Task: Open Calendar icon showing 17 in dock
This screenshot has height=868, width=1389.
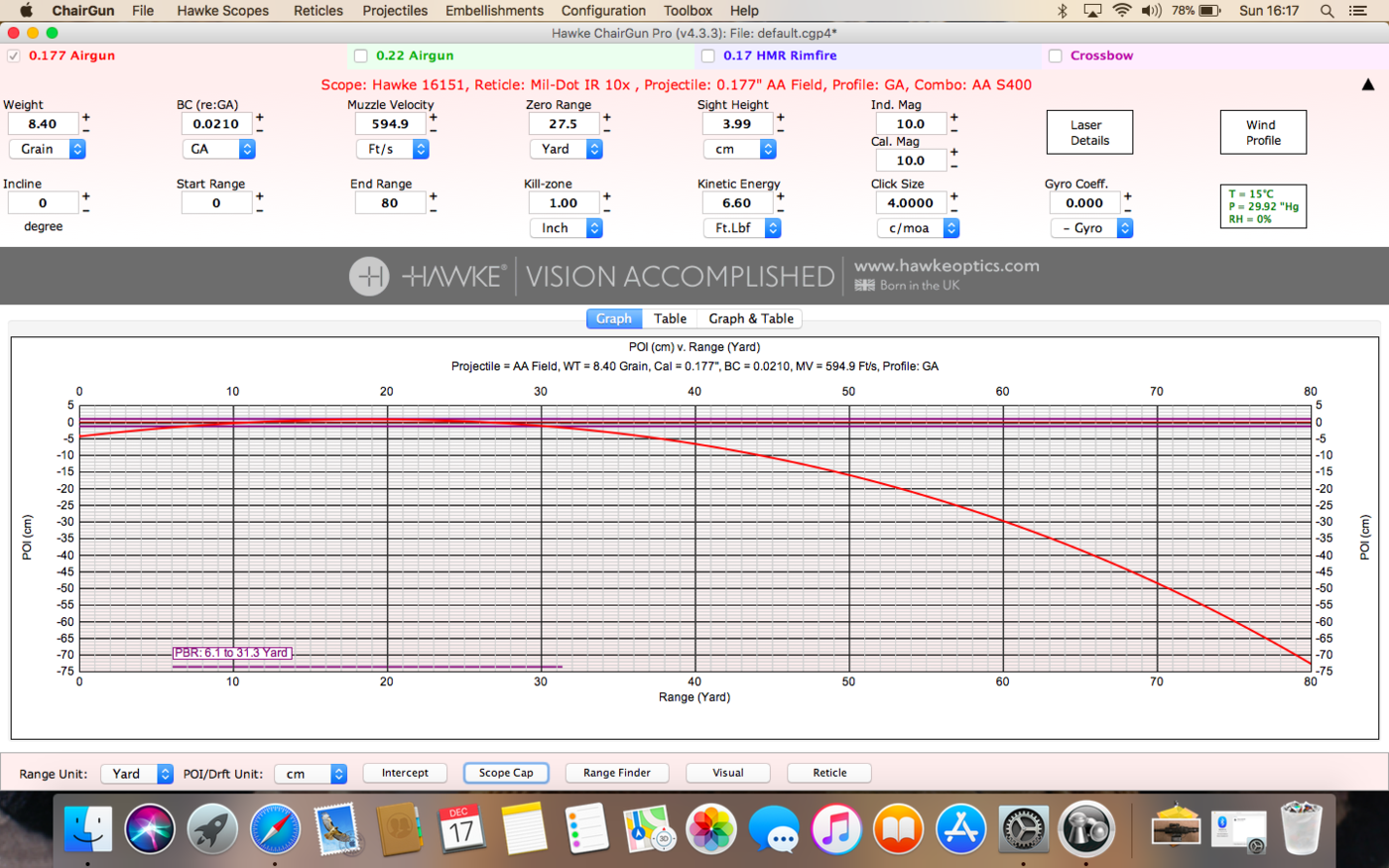Action: pos(461,828)
